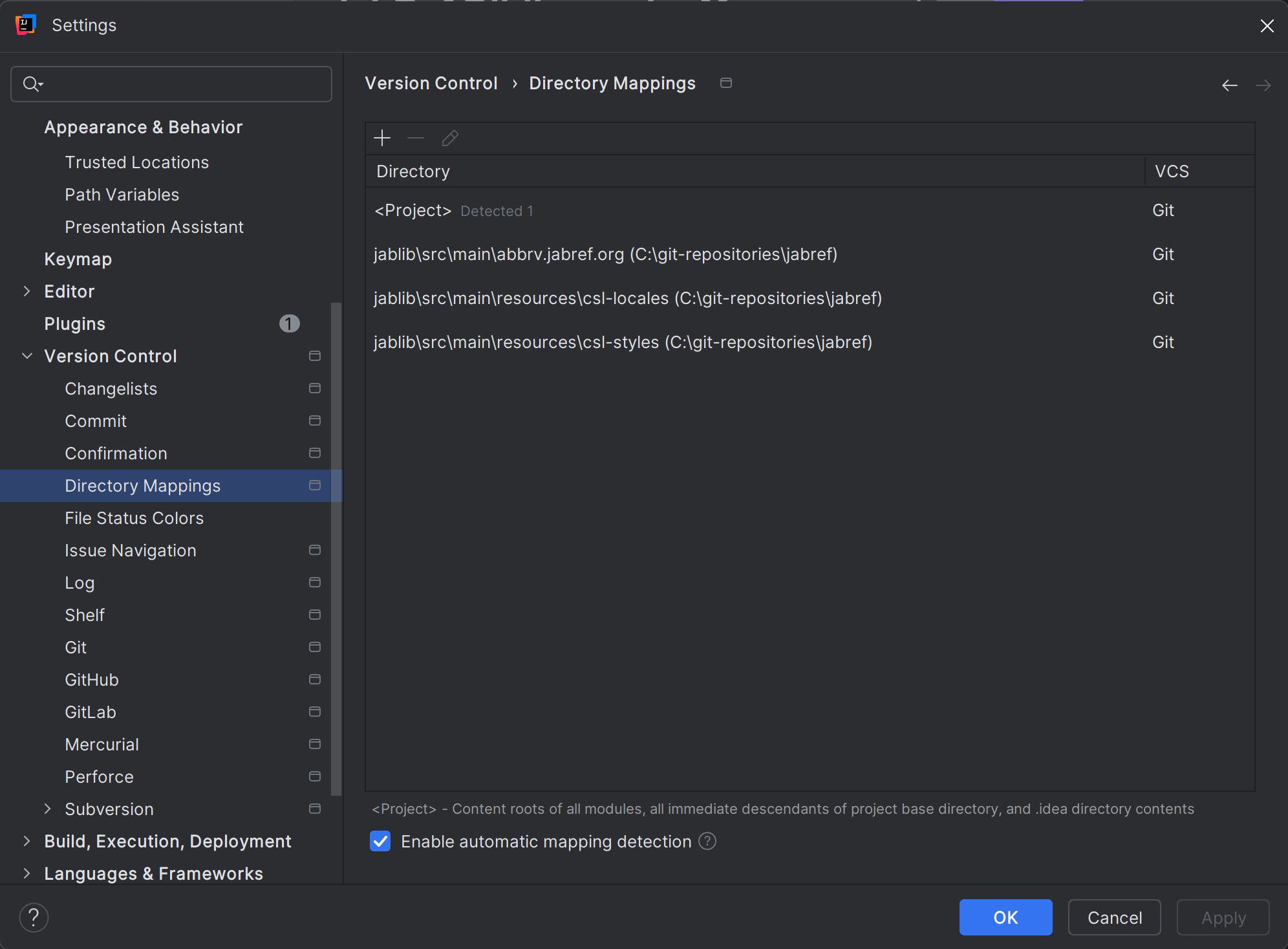This screenshot has width=1288, height=949.
Task: Click project icon next to Mercurial
Action: pos(315,744)
